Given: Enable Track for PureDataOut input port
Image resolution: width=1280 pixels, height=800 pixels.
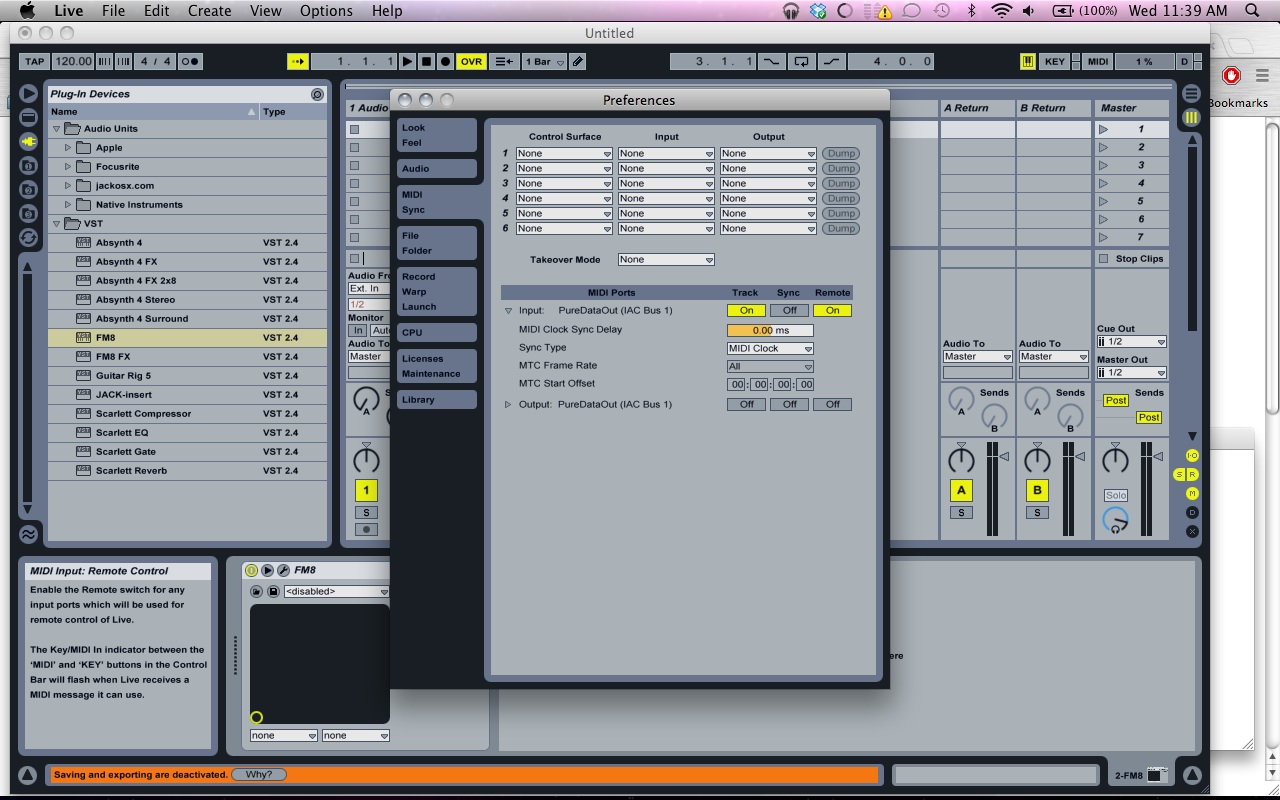Looking at the screenshot, I should point(746,311).
